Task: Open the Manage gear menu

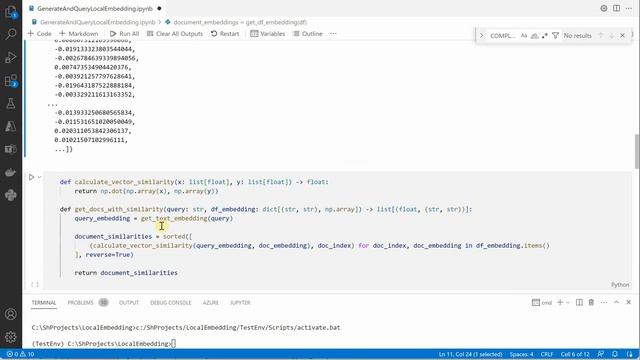Action: [x=11, y=337]
